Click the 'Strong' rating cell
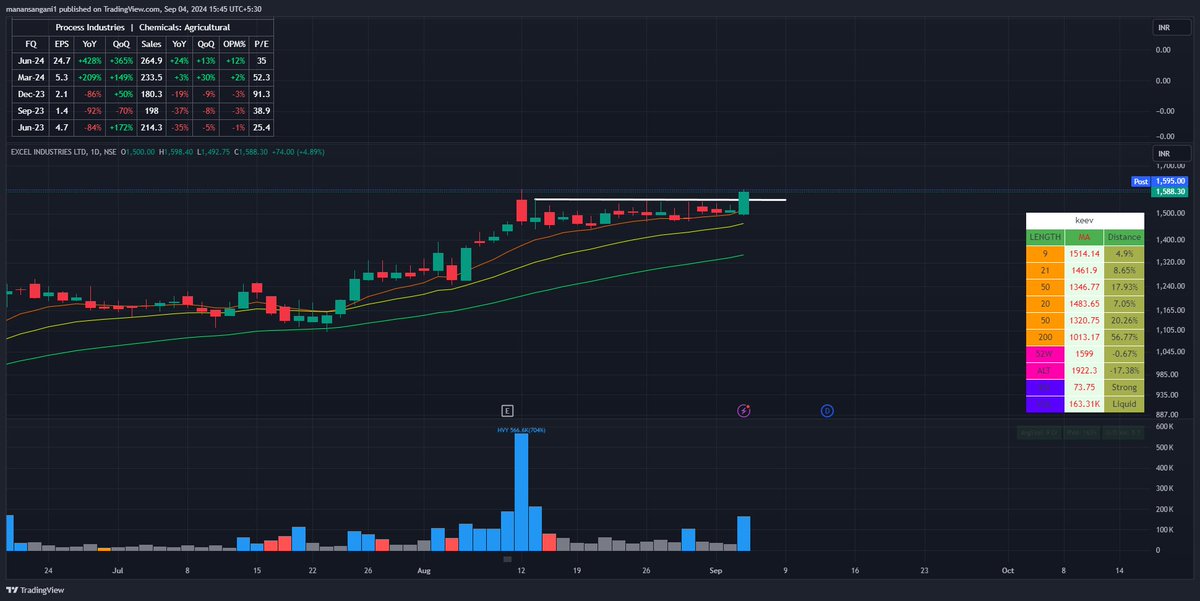This screenshot has width=1200, height=601. tap(1124, 387)
